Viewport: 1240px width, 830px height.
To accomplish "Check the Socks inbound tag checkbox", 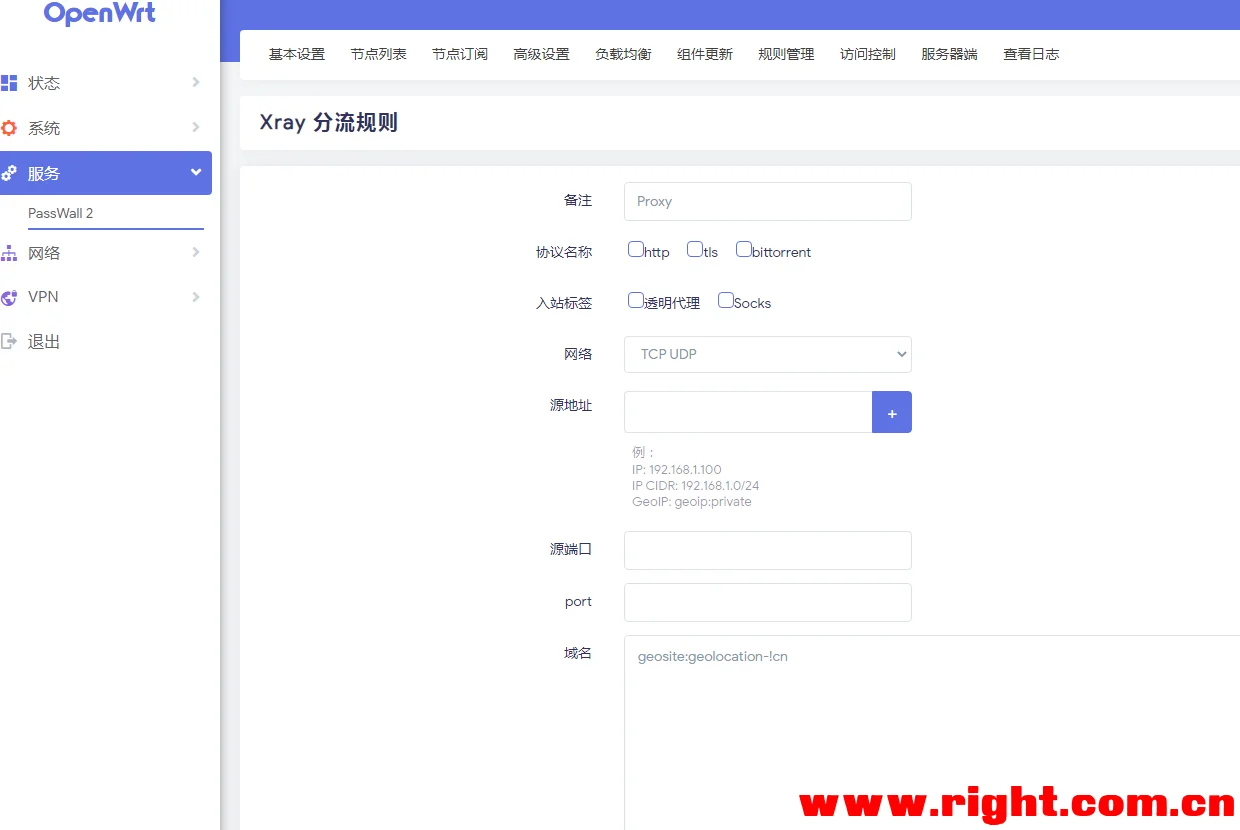I will point(726,301).
